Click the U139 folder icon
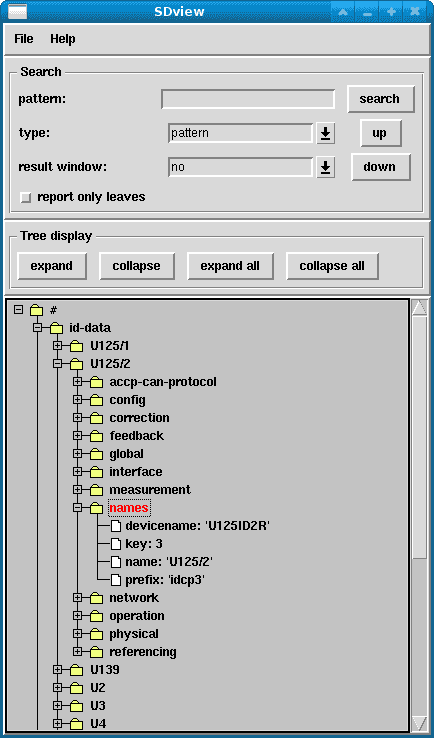 [x=76, y=670]
